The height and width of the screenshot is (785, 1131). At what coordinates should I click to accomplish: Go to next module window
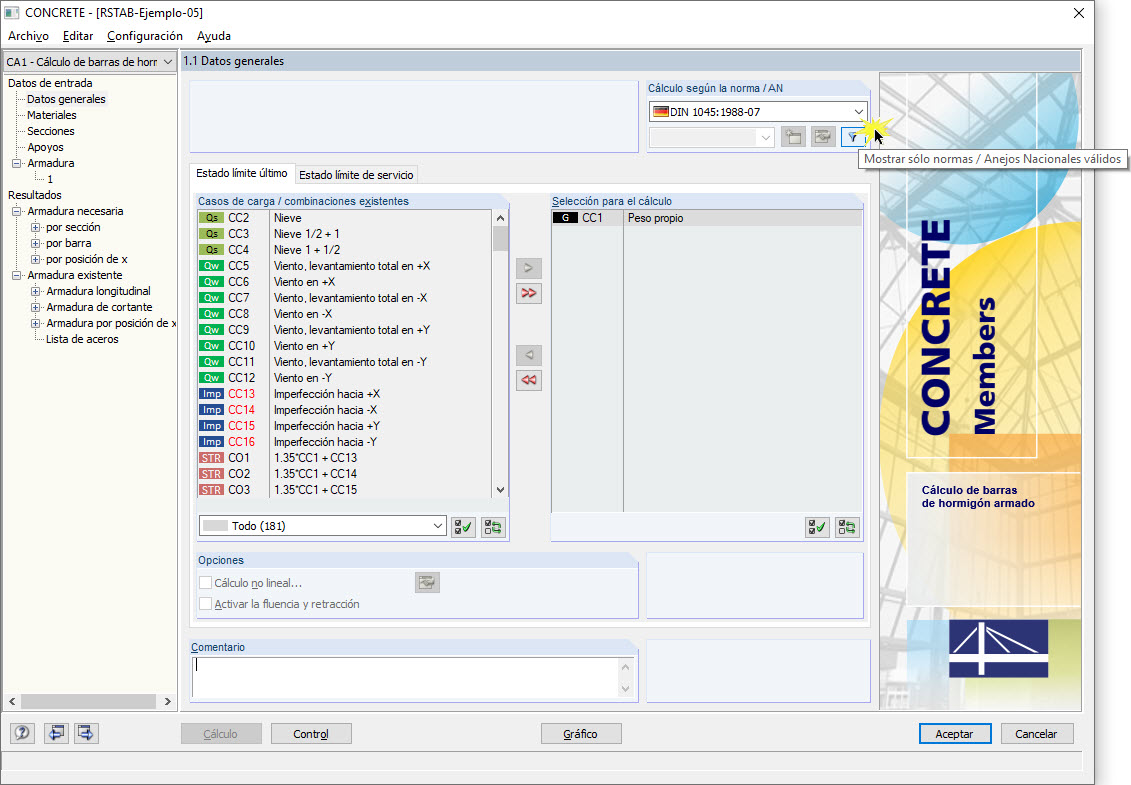click(x=86, y=733)
